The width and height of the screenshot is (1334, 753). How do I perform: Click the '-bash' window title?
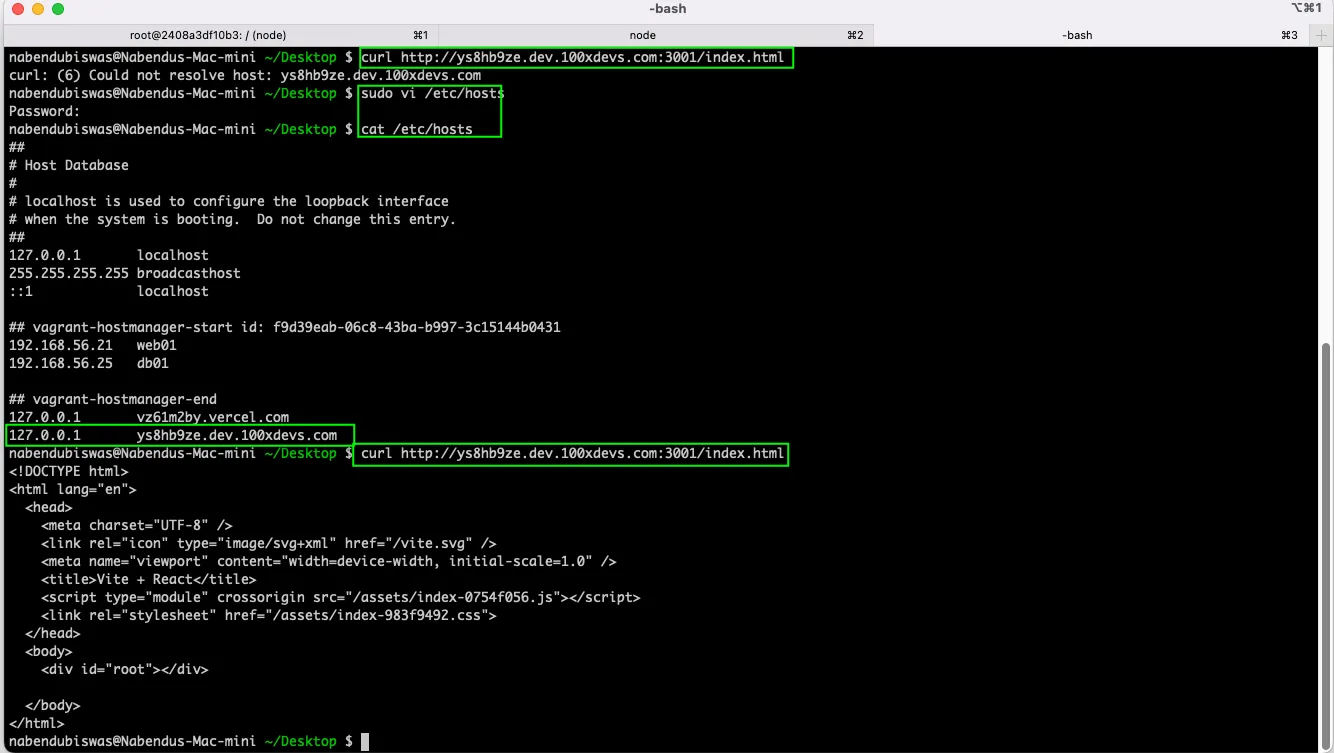[667, 9]
